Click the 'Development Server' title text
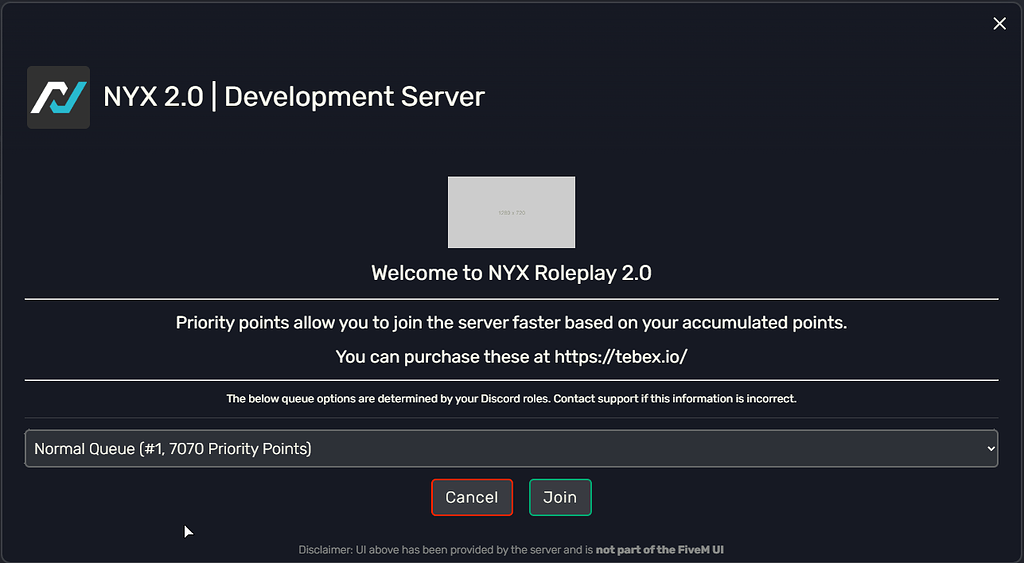The image size is (1024, 563). click(x=355, y=97)
